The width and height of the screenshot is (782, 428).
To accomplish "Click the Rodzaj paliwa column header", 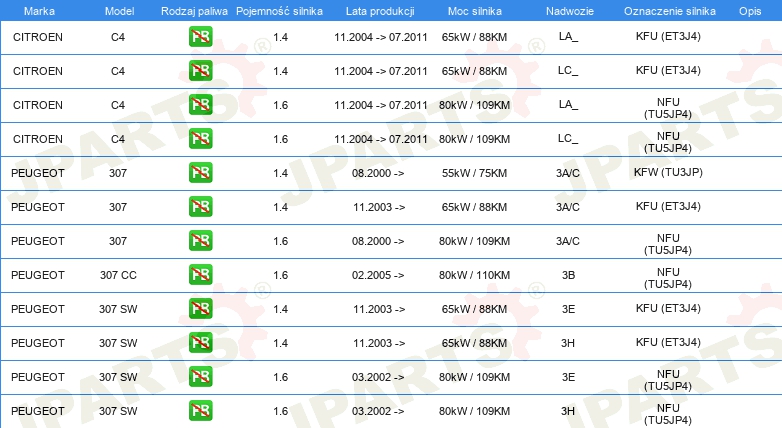I will click(x=194, y=11).
